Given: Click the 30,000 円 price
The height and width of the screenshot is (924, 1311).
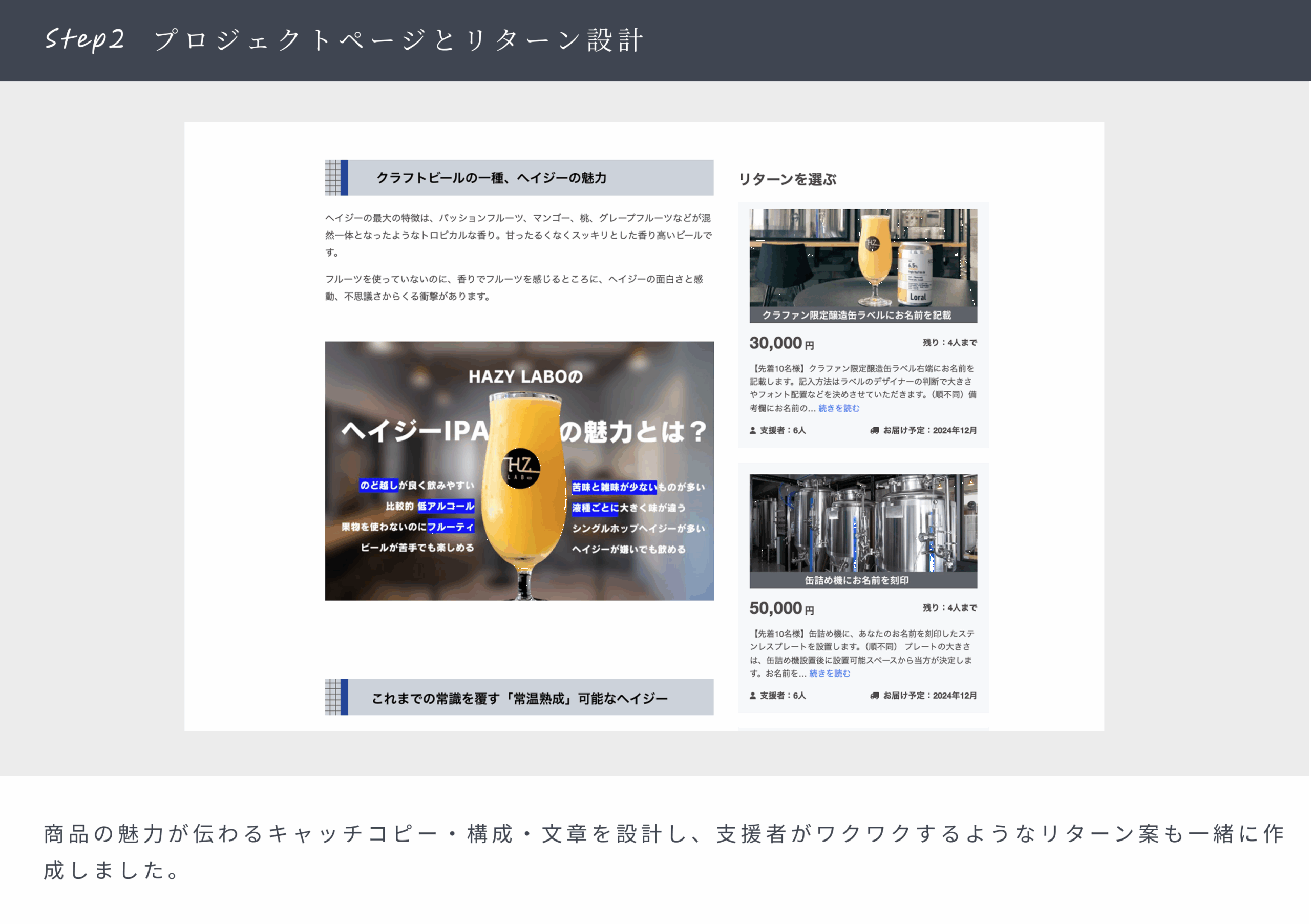Looking at the screenshot, I should pos(781,343).
